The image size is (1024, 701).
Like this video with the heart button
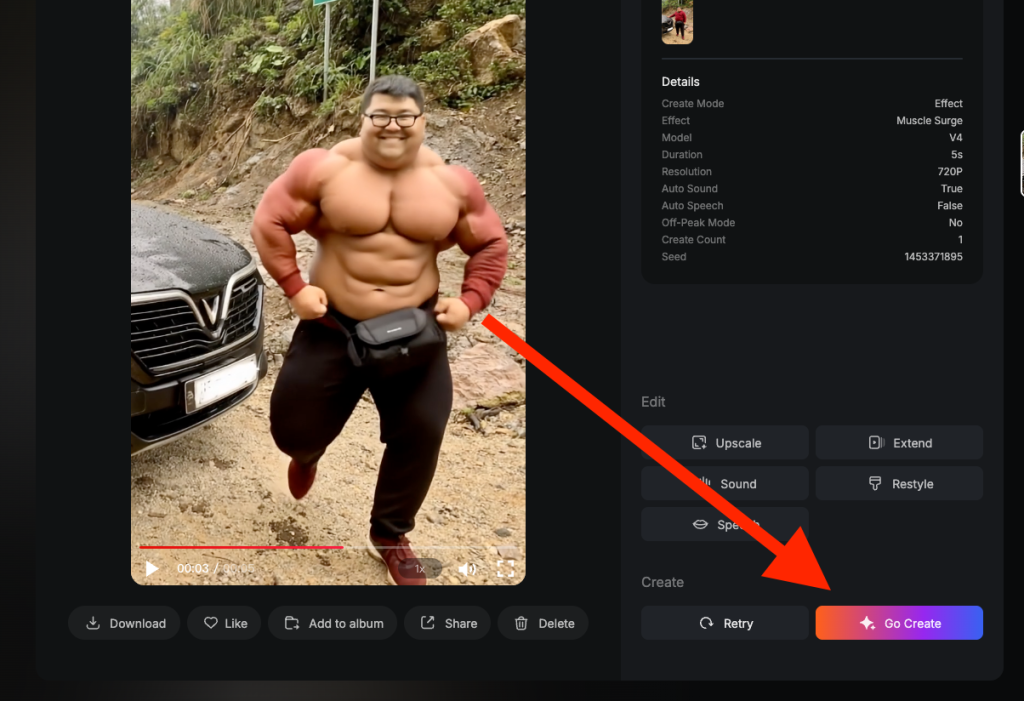point(225,623)
